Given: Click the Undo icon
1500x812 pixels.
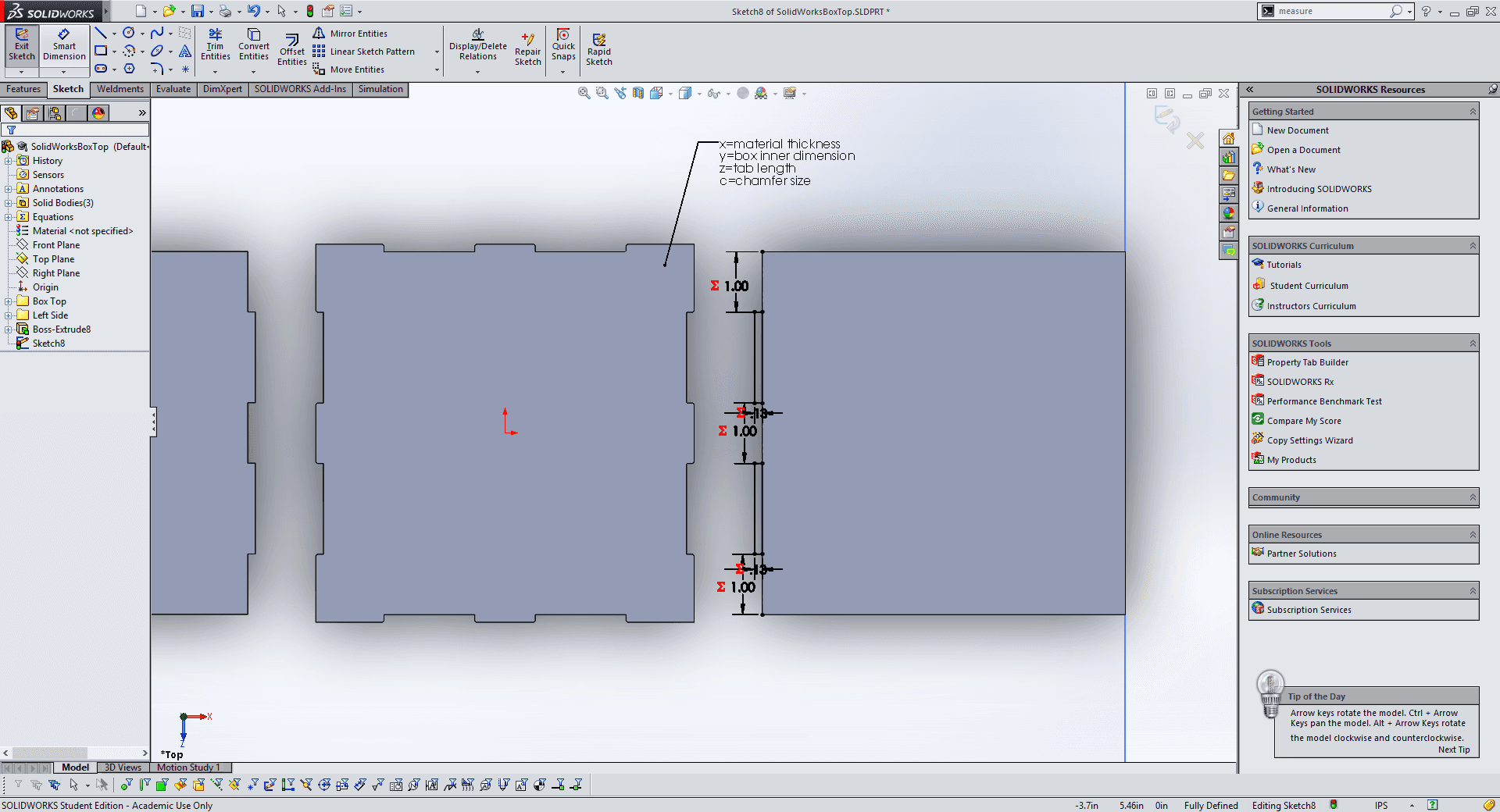Looking at the screenshot, I should tap(253, 11).
